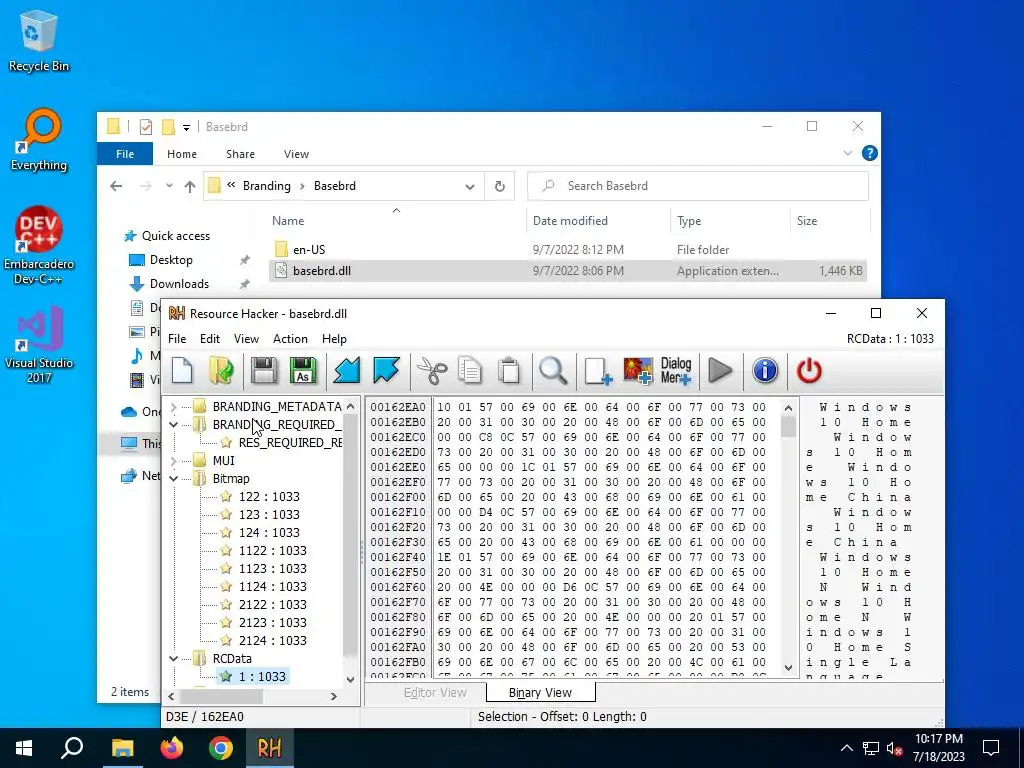Open Firefox from the taskbar
Viewport: 1024px width, 768px height.
click(172, 748)
